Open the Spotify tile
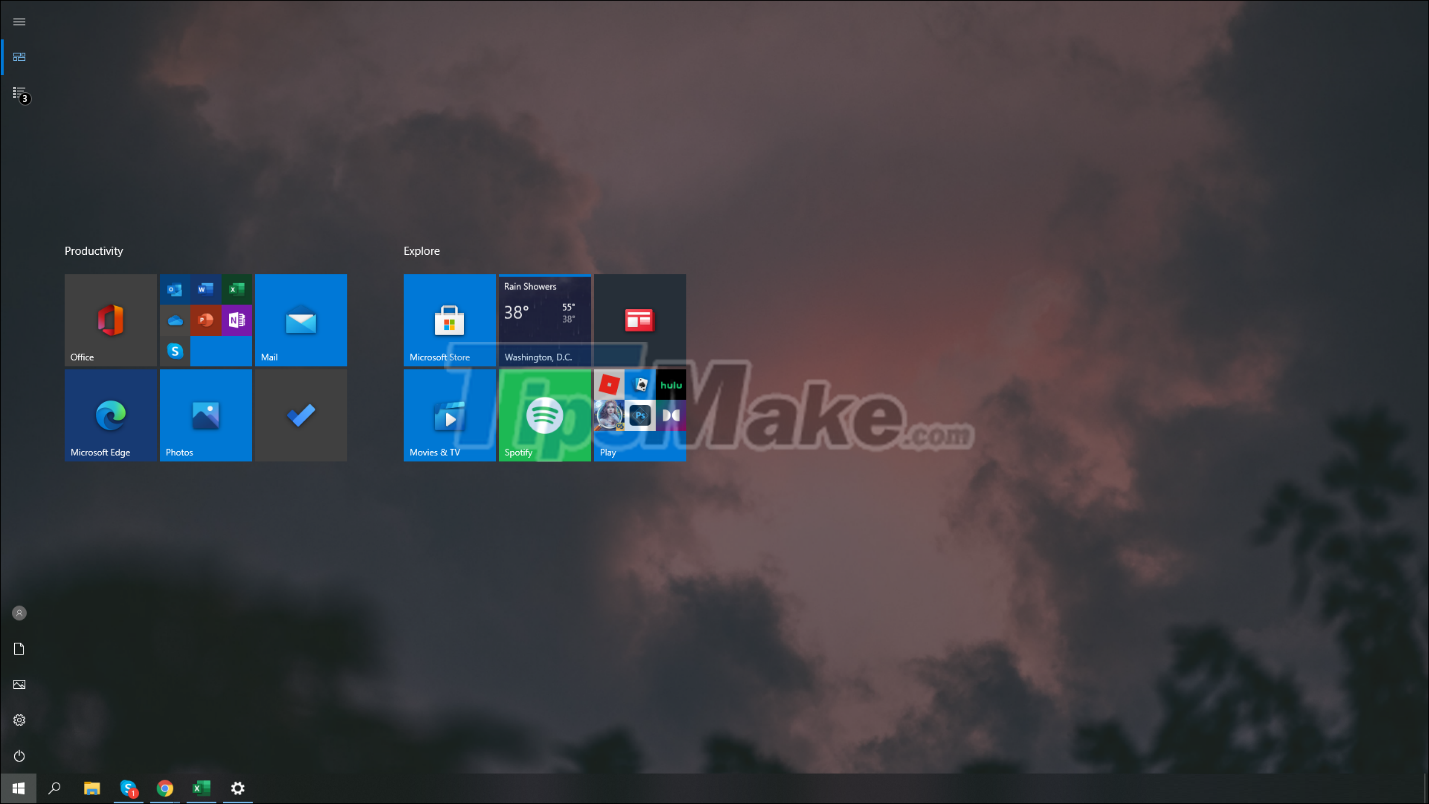The width and height of the screenshot is (1429, 804). [544, 414]
